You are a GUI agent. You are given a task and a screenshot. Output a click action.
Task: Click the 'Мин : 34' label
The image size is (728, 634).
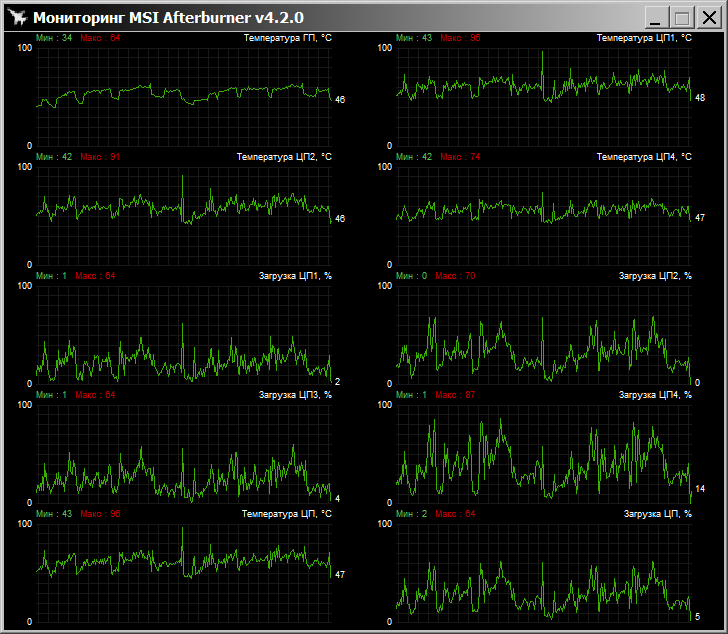click(x=54, y=38)
